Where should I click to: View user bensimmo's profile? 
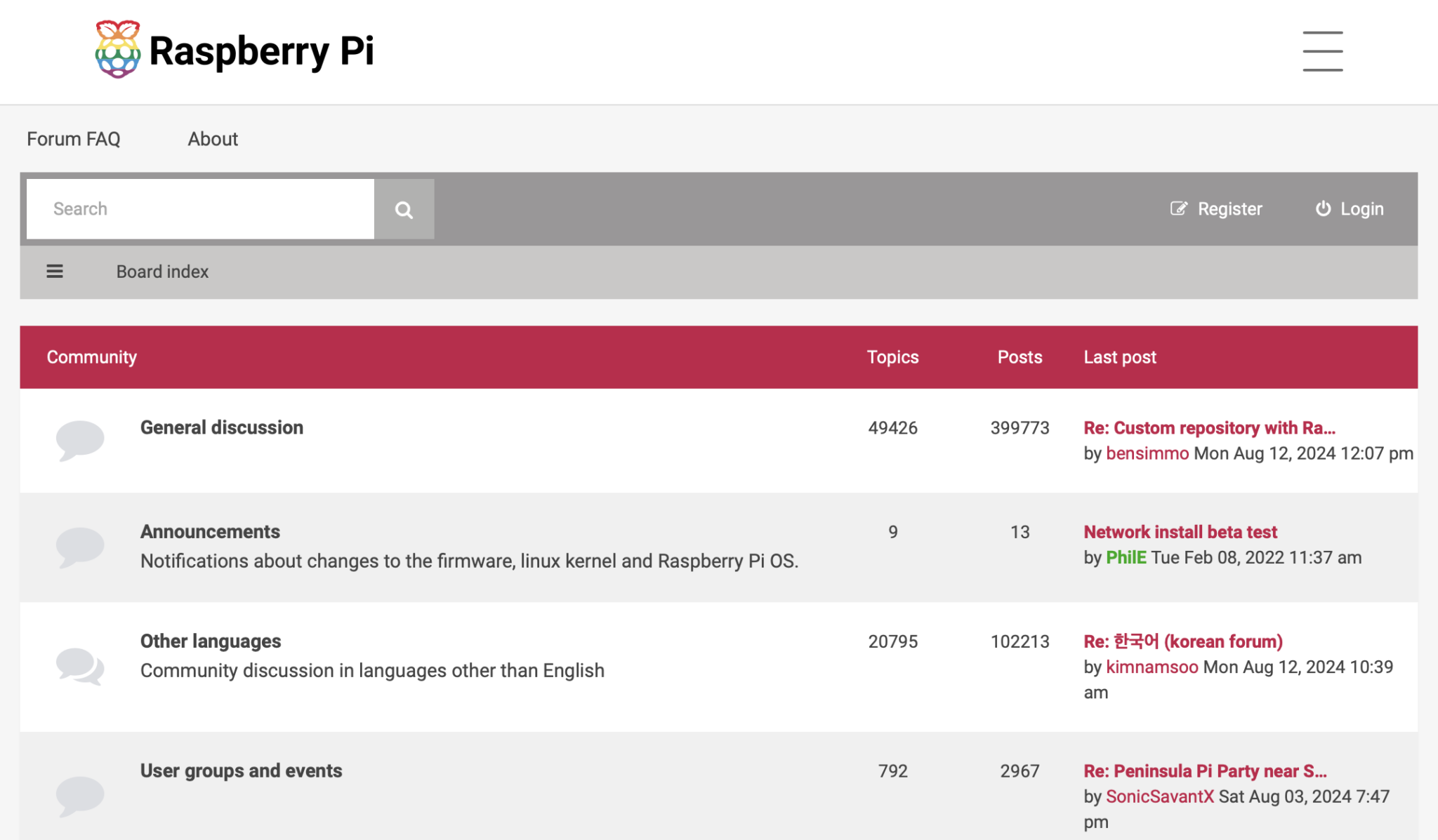[1147, 453]
